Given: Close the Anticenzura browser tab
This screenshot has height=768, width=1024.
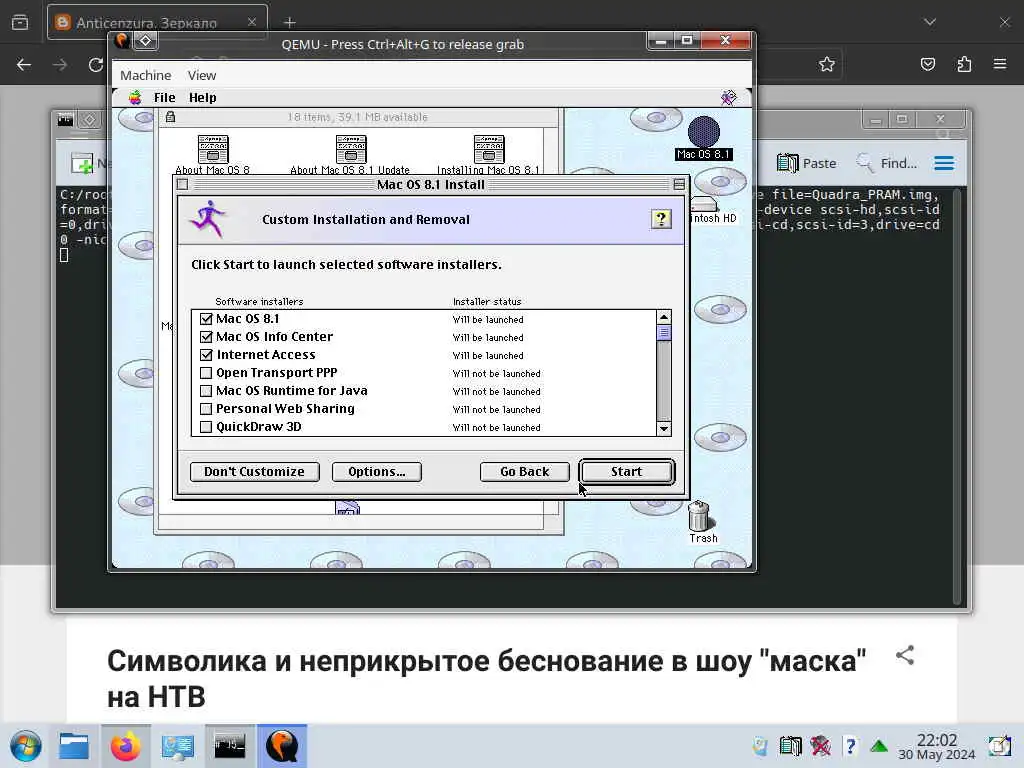Looking at the screenshot, I should pyautogui.click(x=252, y=22).
